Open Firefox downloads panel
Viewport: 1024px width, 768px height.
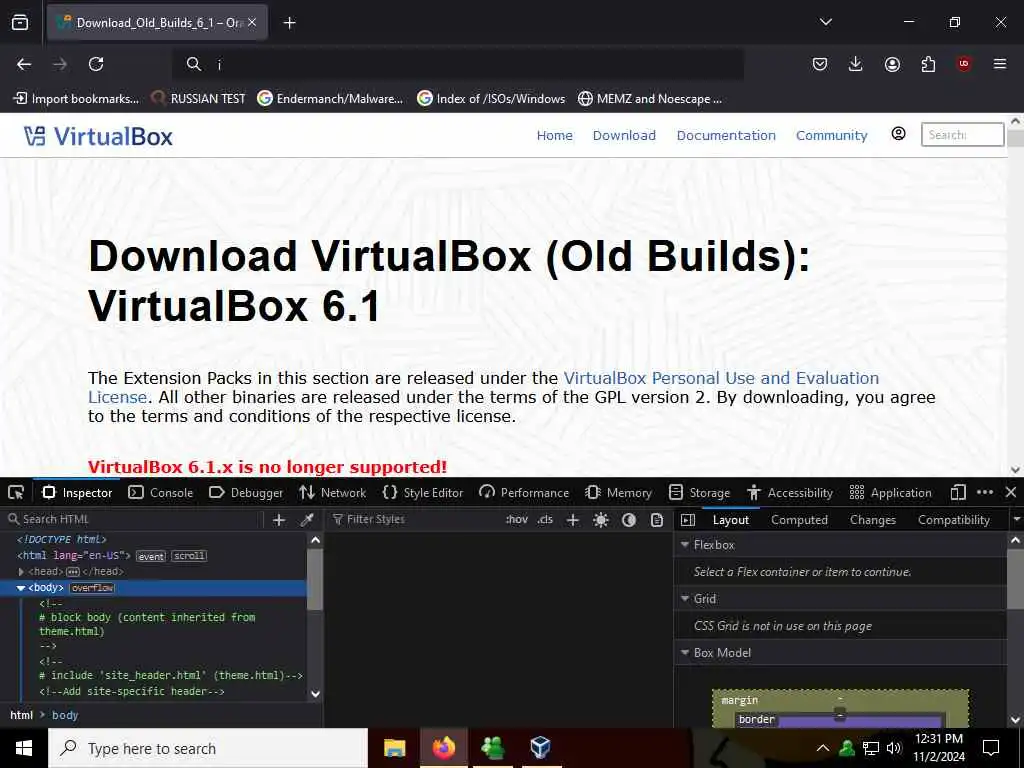pyautogui.click(x=856, y=64)
